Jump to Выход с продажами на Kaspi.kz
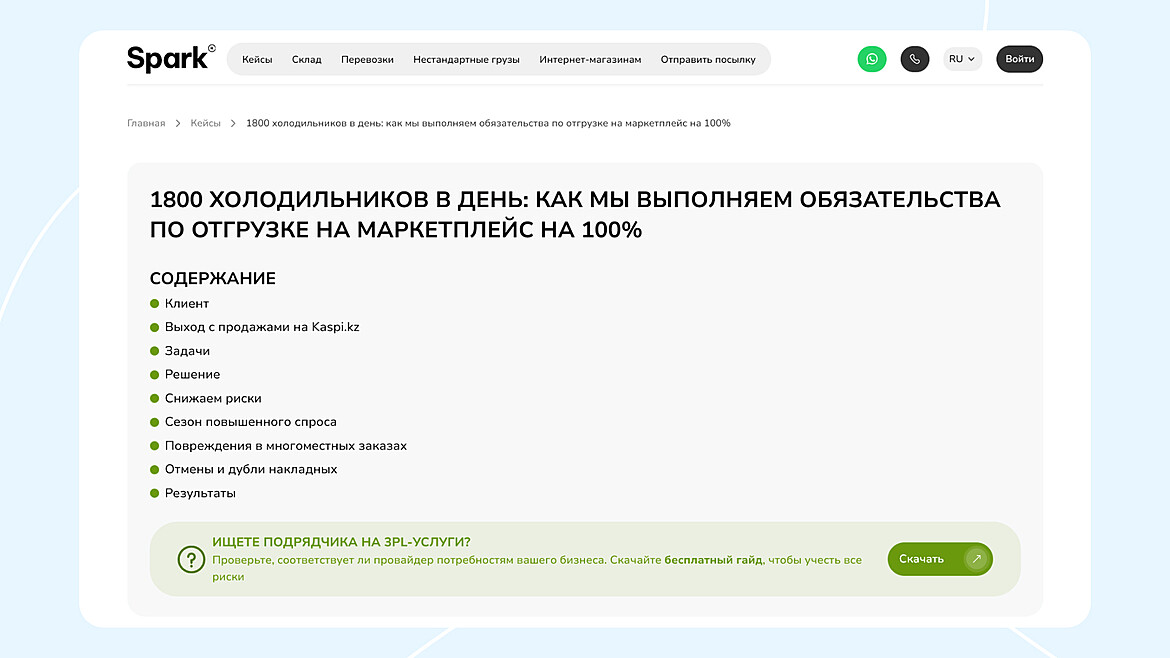Image resolution: width=1170 pixels, height=658 pixels. click(262, 327)
